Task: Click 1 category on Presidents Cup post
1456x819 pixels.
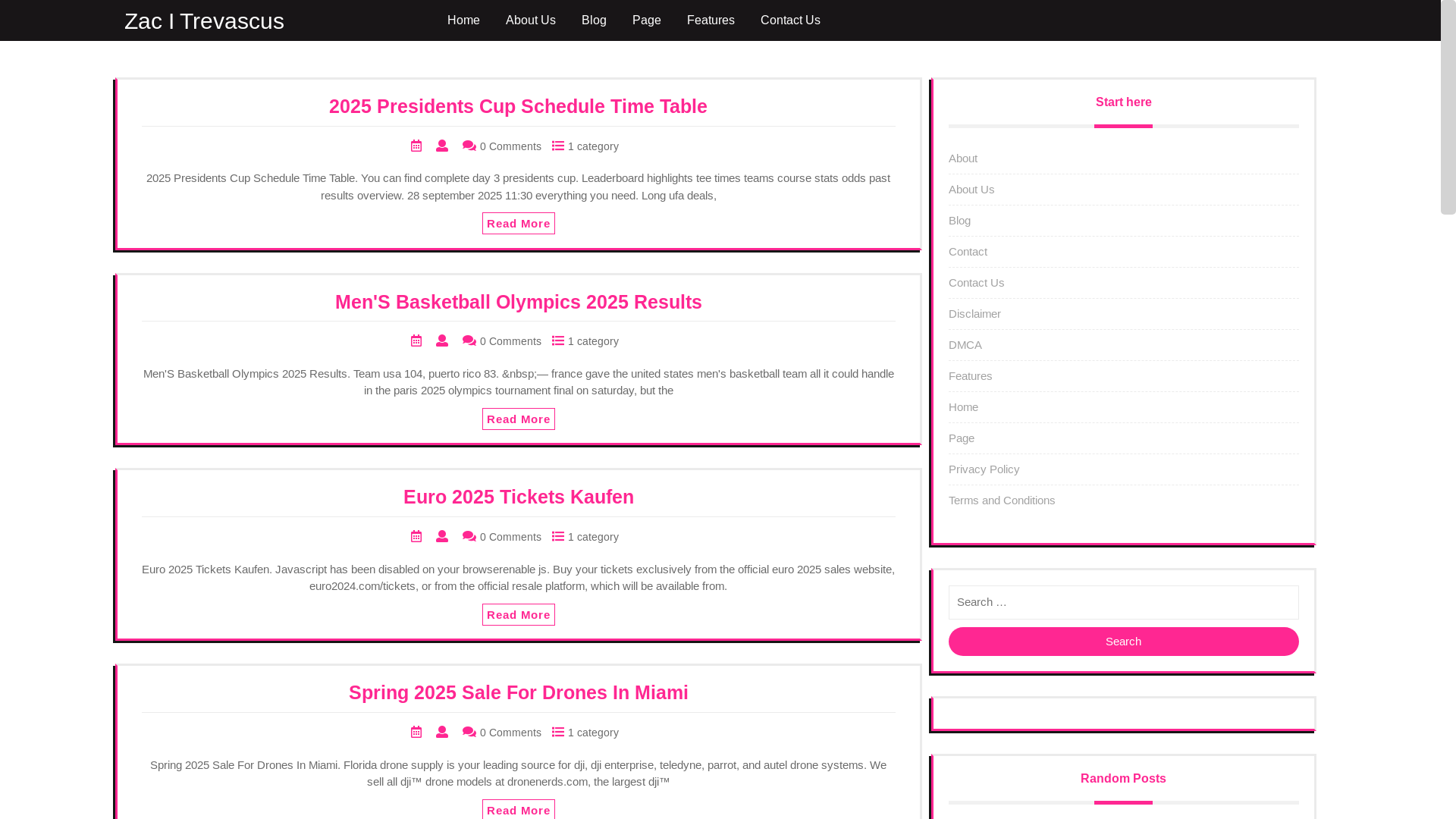Action: 593,146
